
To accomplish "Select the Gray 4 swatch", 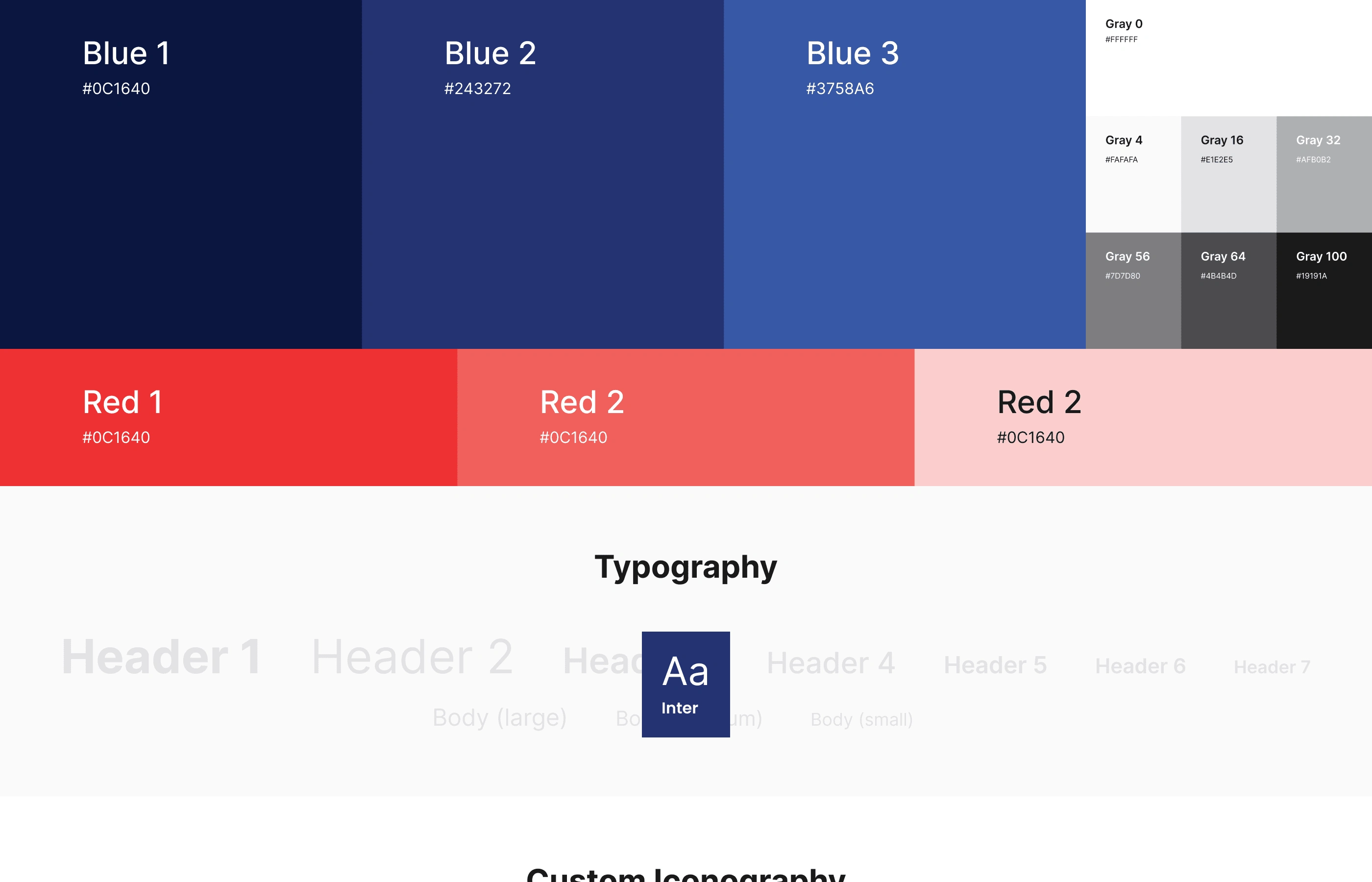I will [1133, 174].
